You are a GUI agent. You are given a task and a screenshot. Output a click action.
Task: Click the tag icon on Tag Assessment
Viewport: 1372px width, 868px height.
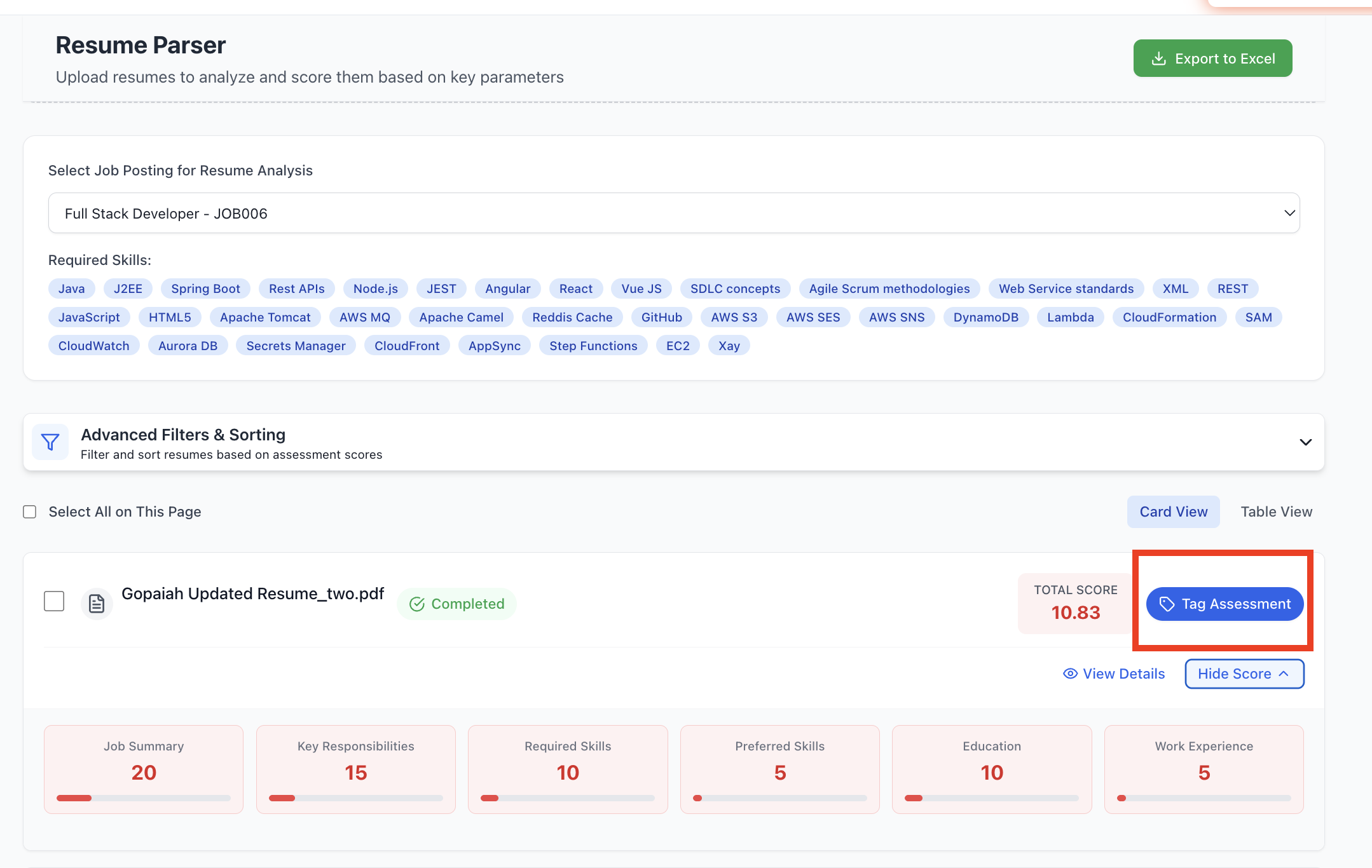coord(1167,604)
